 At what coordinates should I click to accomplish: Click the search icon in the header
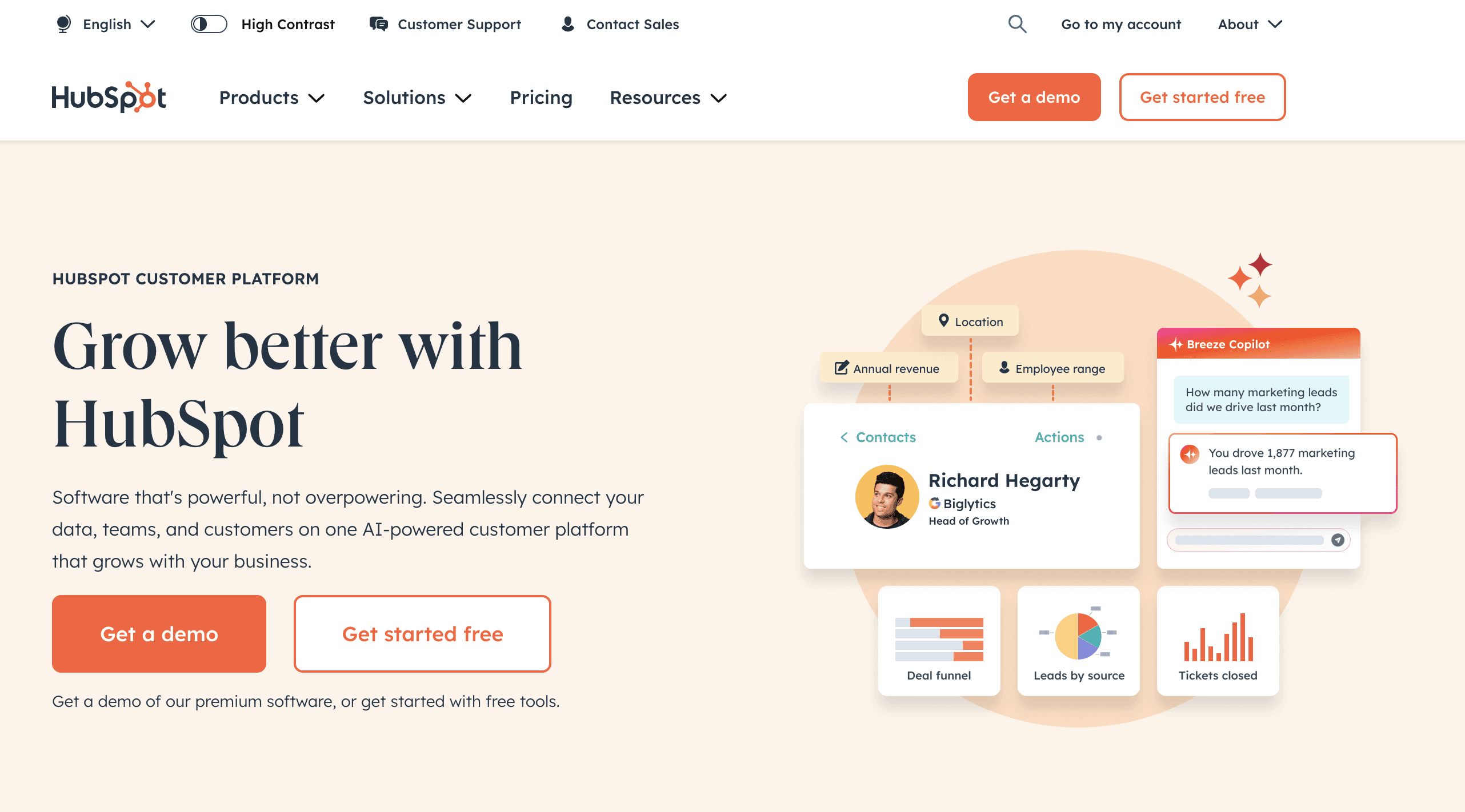tap(1019, 24)
